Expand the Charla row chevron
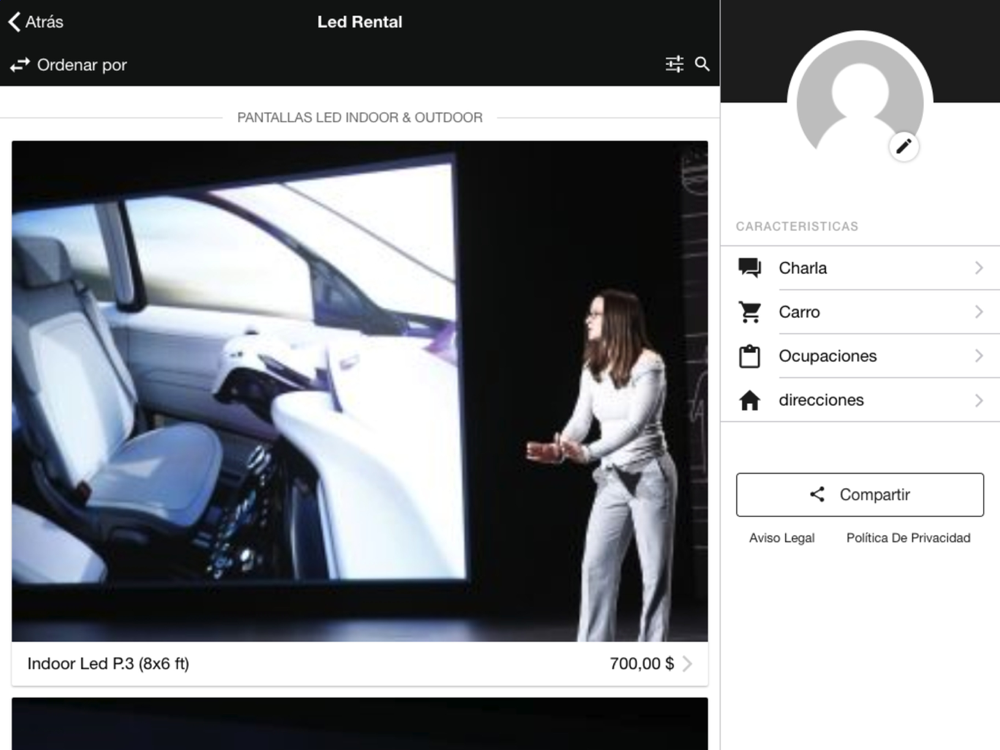Image resolution: width=1000 pixels, height=750 pixels. pyautogui.click(x=978, y=268)
